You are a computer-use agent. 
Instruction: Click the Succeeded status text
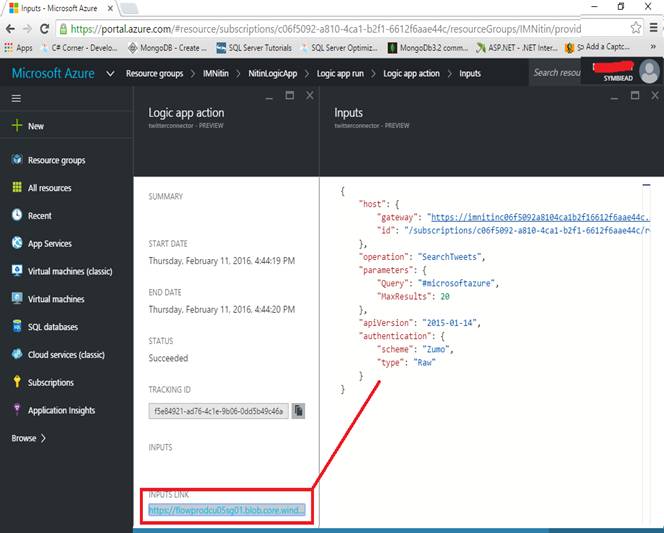[x=168, y=358]
